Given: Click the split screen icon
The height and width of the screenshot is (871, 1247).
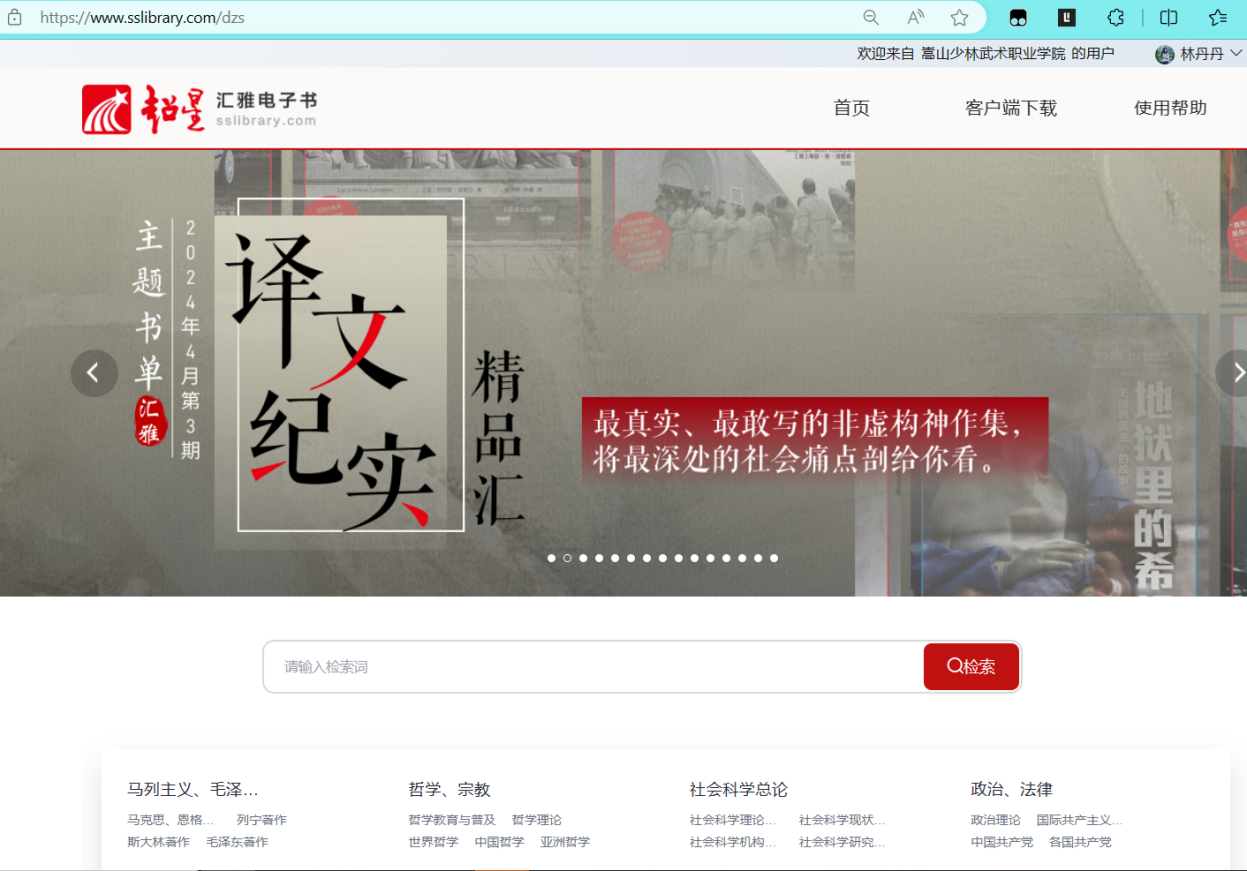Looking at the screenshot, I should 1168,17.
